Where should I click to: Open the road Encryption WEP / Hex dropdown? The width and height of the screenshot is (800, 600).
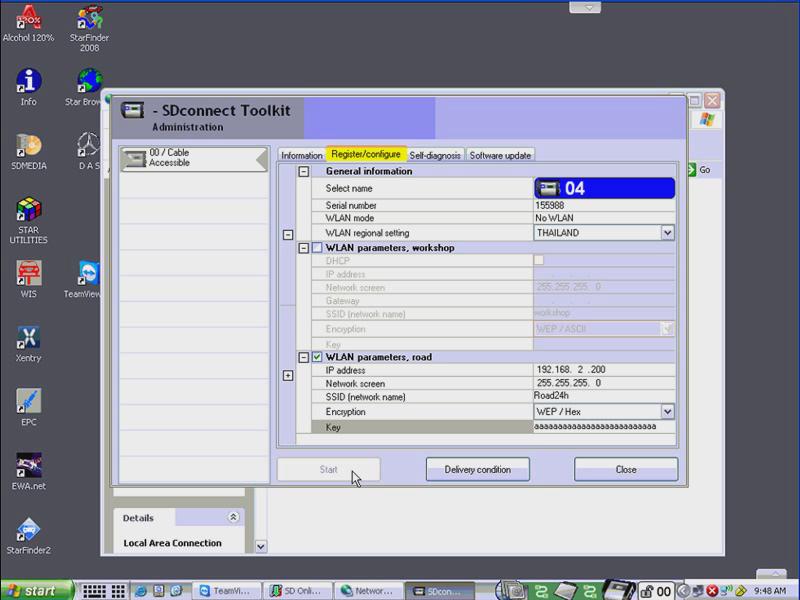click(667, 412)
